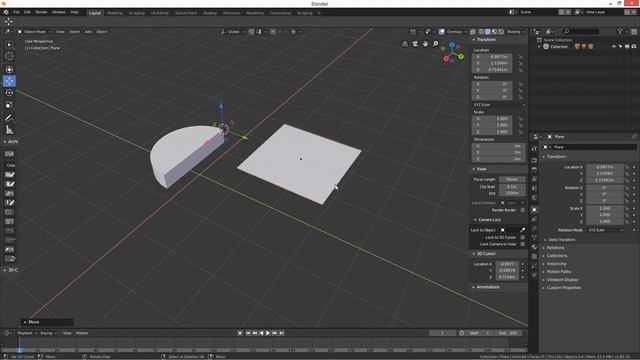
Task: Toggle the Overlays display button
Action: [442, 31]
